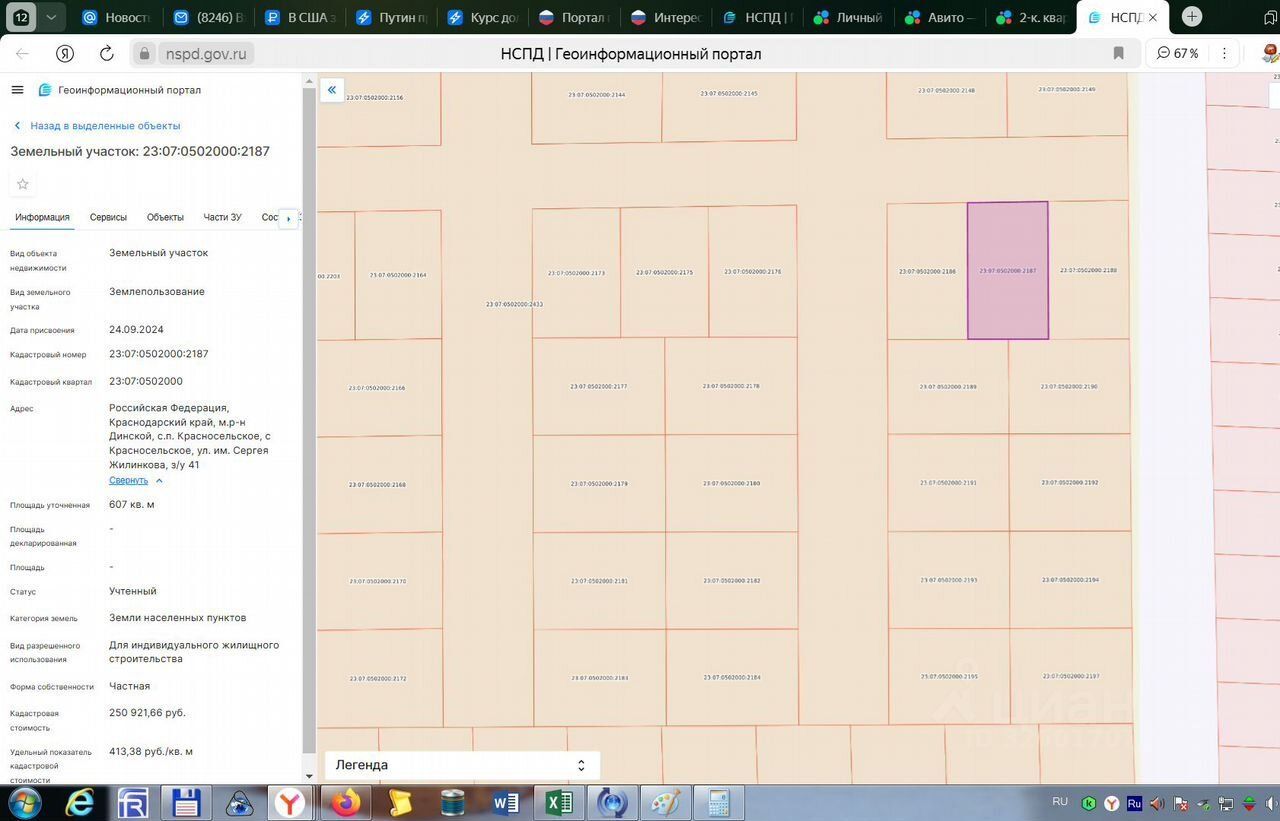Close the active НСПД tab
The height and width of the screenshot is (821, 1280).
[x=1152, y=18]
